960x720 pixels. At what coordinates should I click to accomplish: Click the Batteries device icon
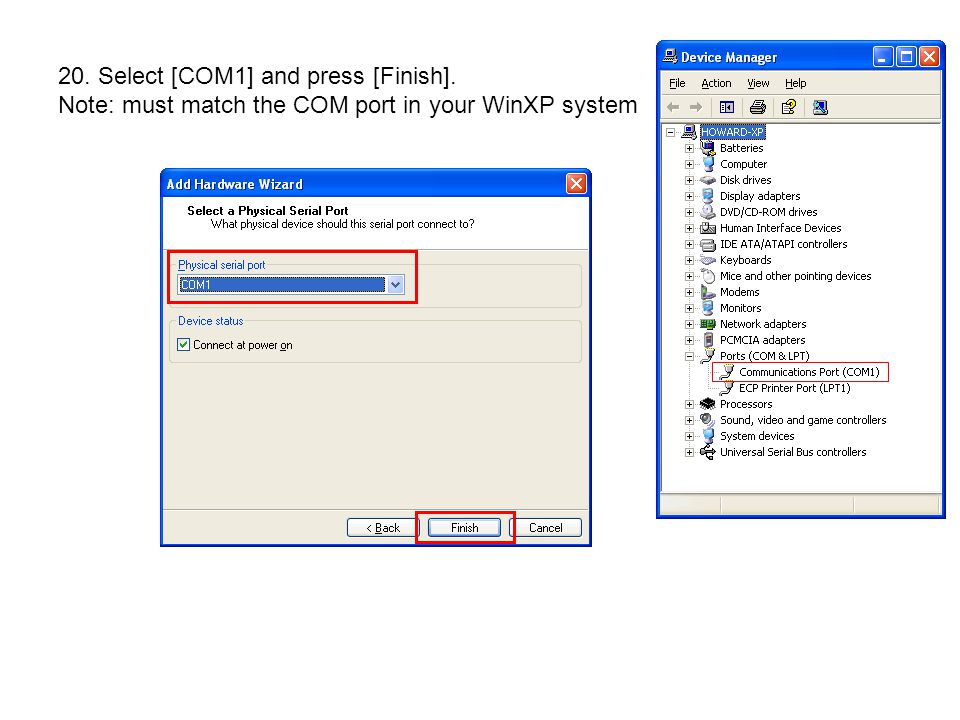pos(708,148)
